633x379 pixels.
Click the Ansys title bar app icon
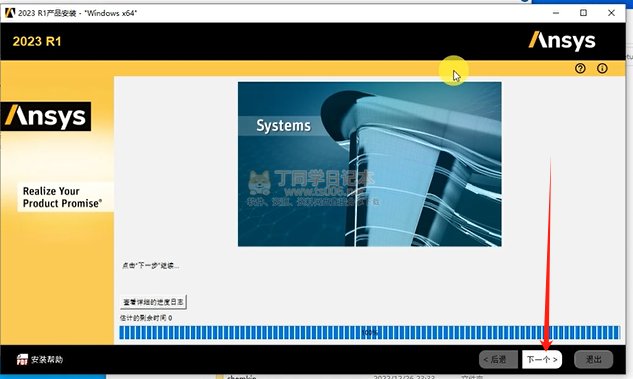point(9,13)
